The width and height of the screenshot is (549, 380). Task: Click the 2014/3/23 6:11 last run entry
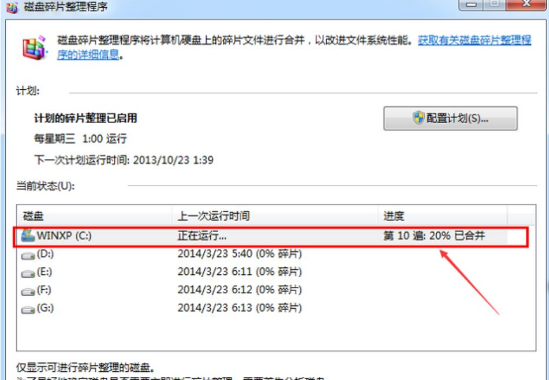pyautogui.click(x=239, y=272)
